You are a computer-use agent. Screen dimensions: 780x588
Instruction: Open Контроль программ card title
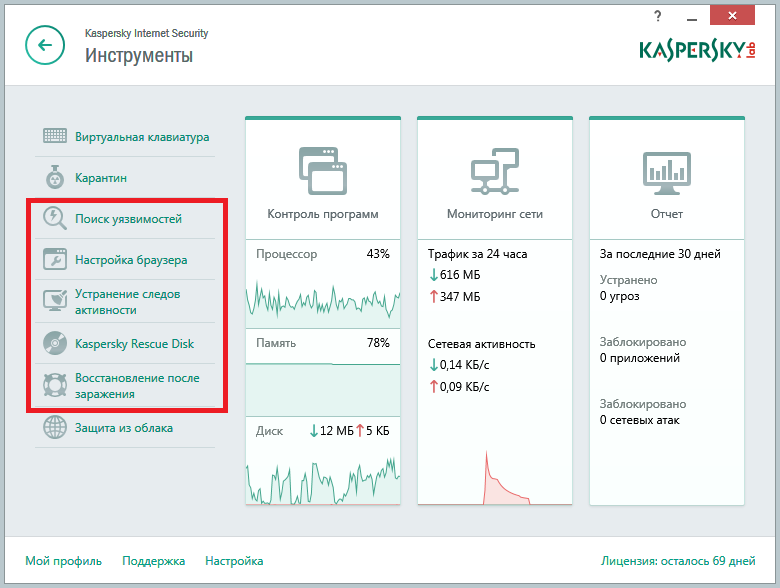[x=323, y=214]
